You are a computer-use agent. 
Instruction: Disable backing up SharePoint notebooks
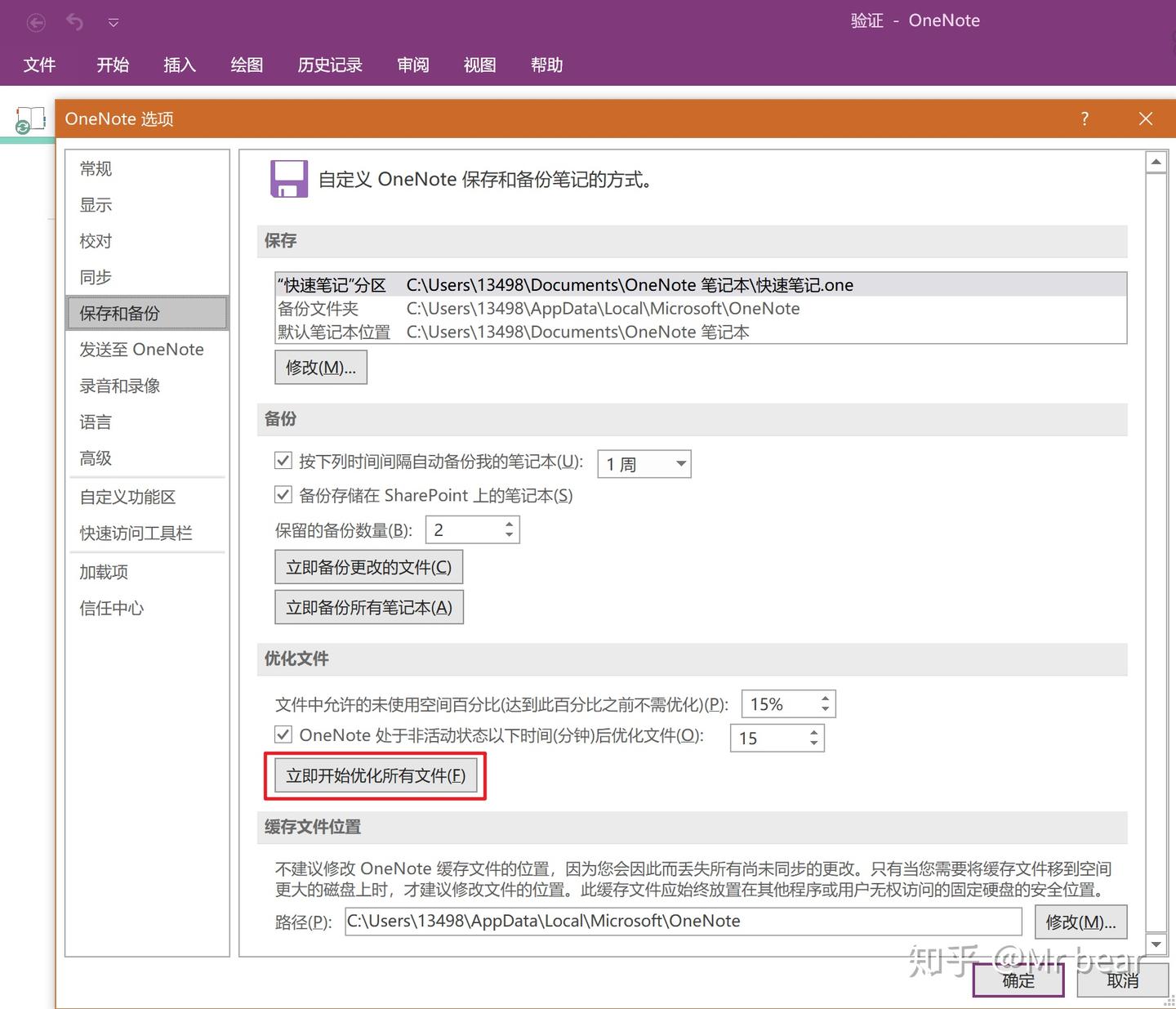click(283, 494)
